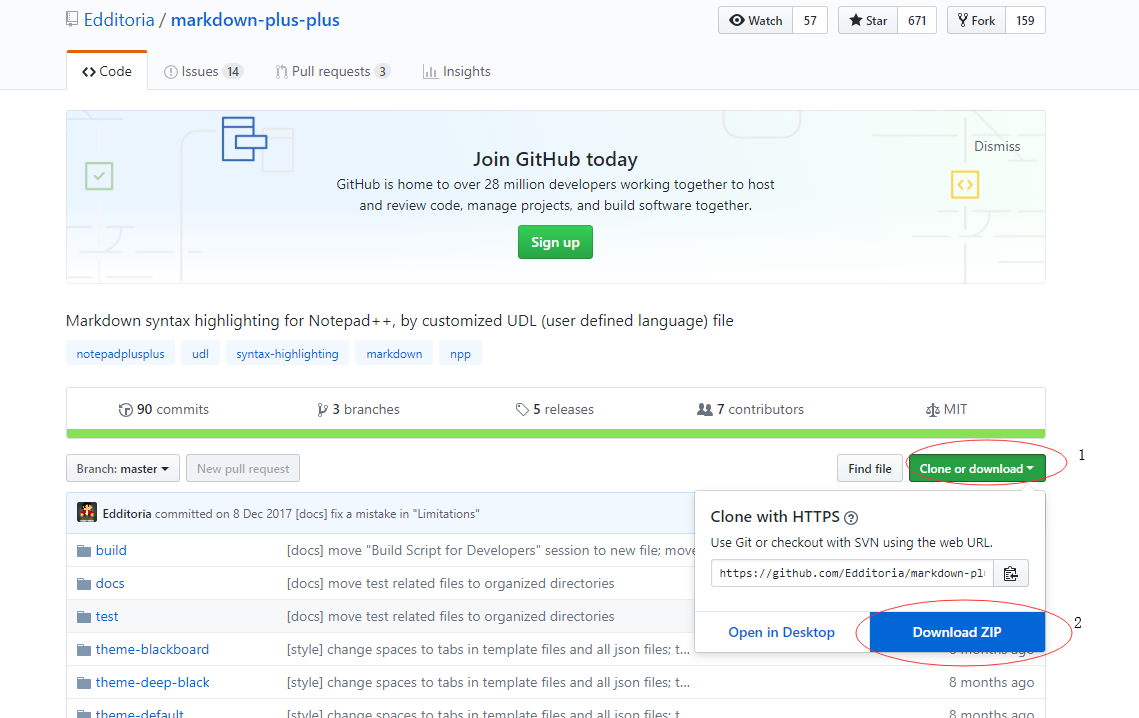Click the commits history clock icon

[126, 410]
